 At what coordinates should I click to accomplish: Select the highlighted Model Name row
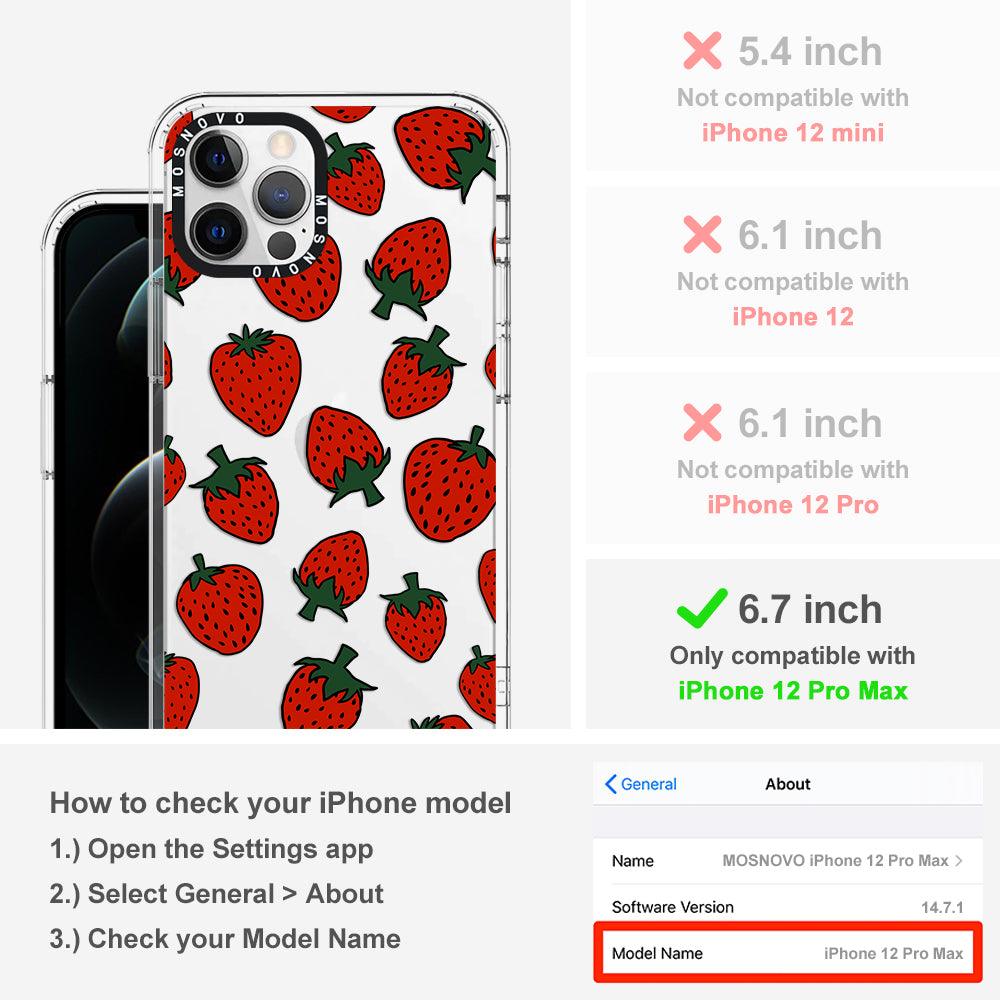pyautogui.click(x=788, y=953)
